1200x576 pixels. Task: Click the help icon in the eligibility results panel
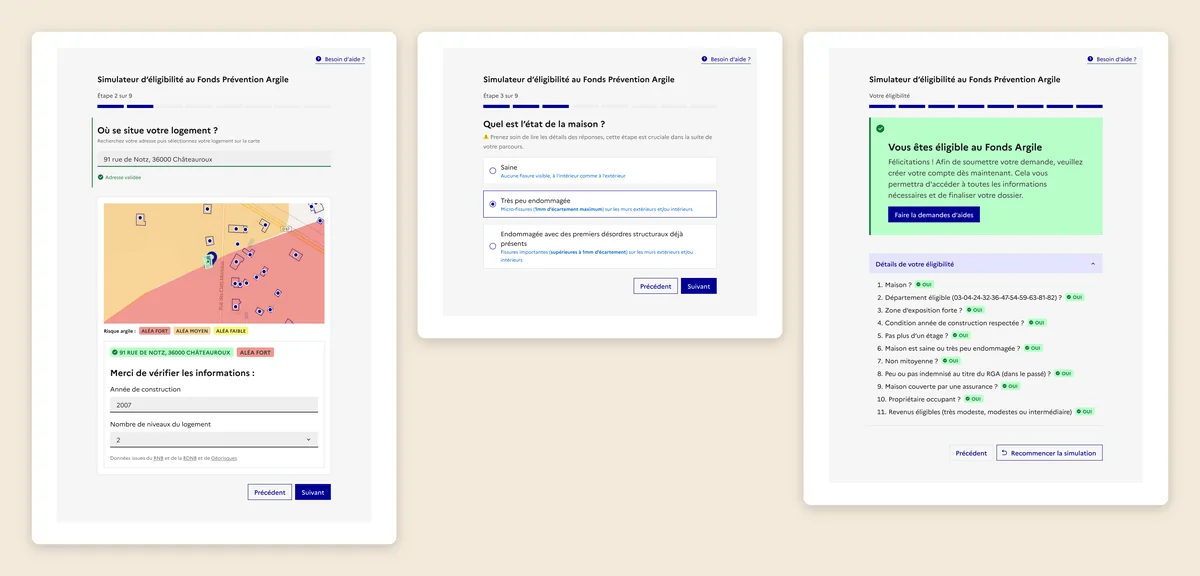[x=1090, y=59]
